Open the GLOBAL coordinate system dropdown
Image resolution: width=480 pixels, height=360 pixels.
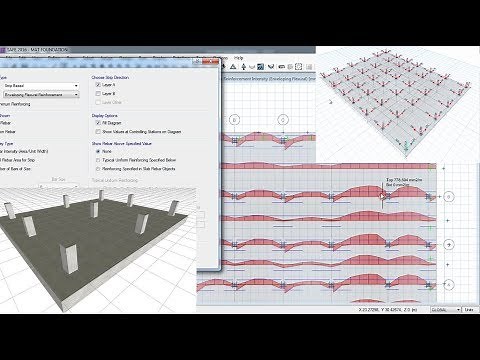[445, 310]
